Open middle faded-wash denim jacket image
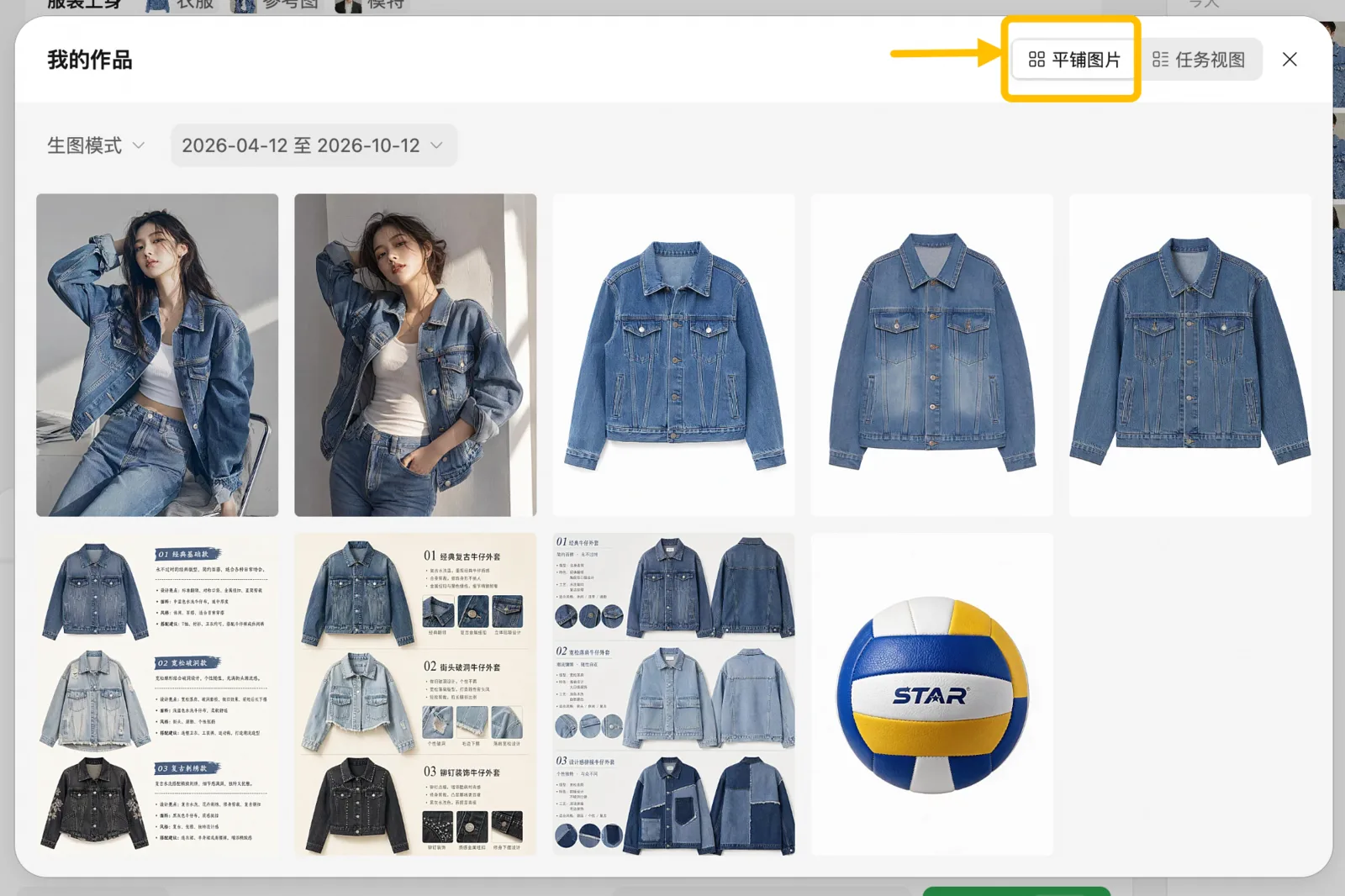Screen dimensions: 1345x896 tap(931, 355)
